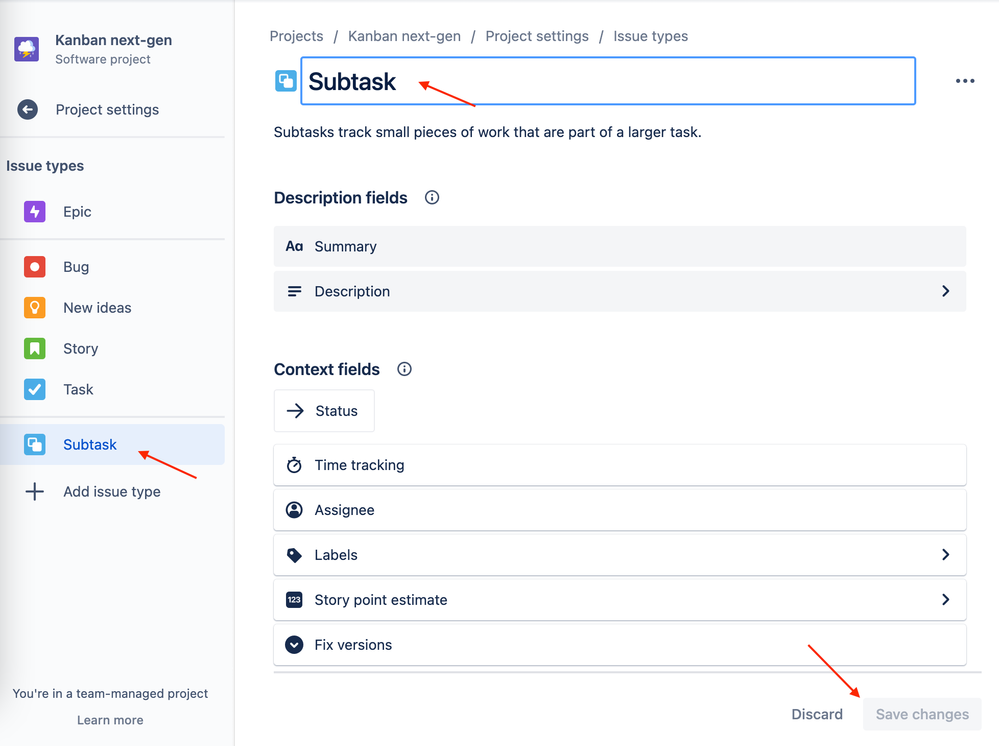Click the blue Task checkmark icon
999x746 pixels.
click(x=34, y=389)
